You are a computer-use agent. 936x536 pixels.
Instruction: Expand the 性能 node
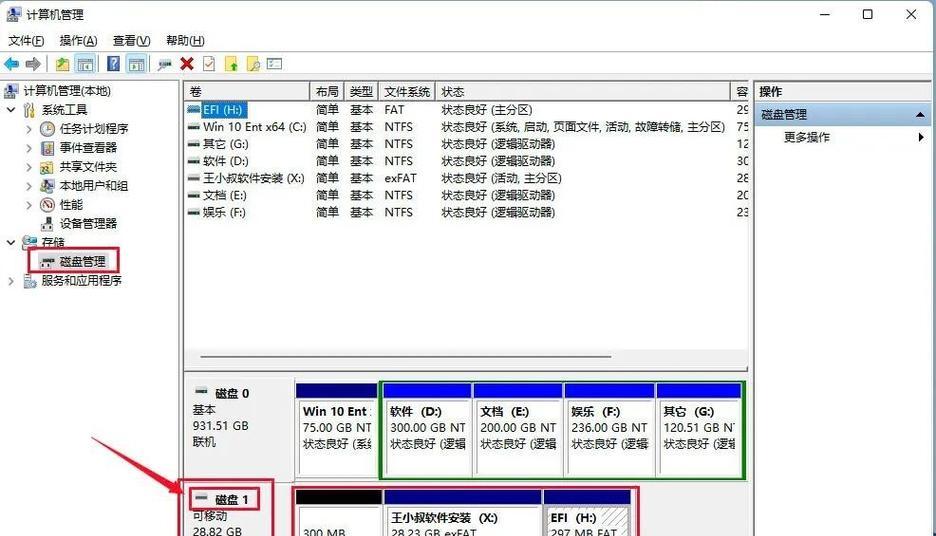click(29, 205)
